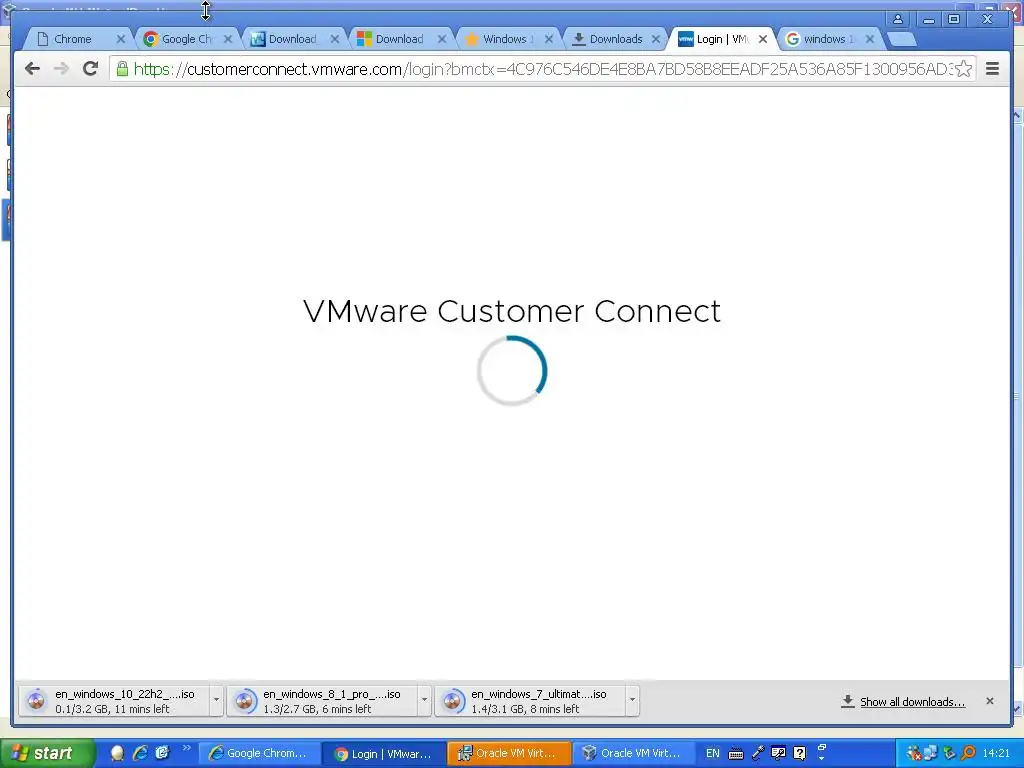Screen dimensions: 1024x768
Task: Close the downloads shelf
Action: 989,701
